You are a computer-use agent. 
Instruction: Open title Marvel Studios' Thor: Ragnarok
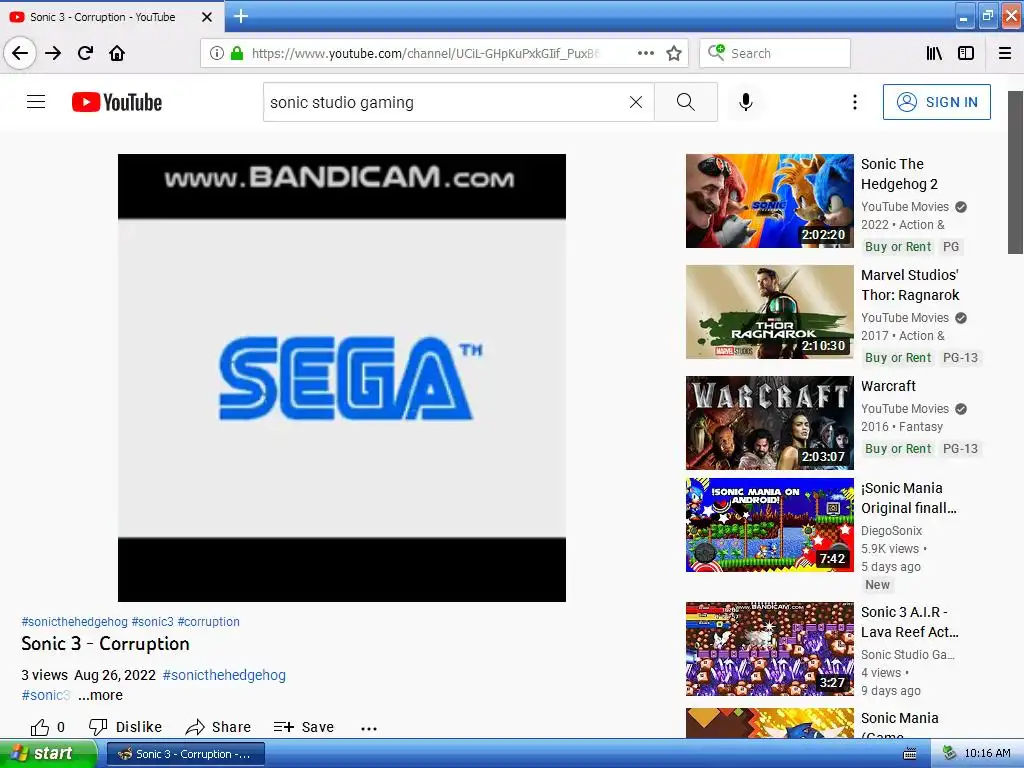910,285
